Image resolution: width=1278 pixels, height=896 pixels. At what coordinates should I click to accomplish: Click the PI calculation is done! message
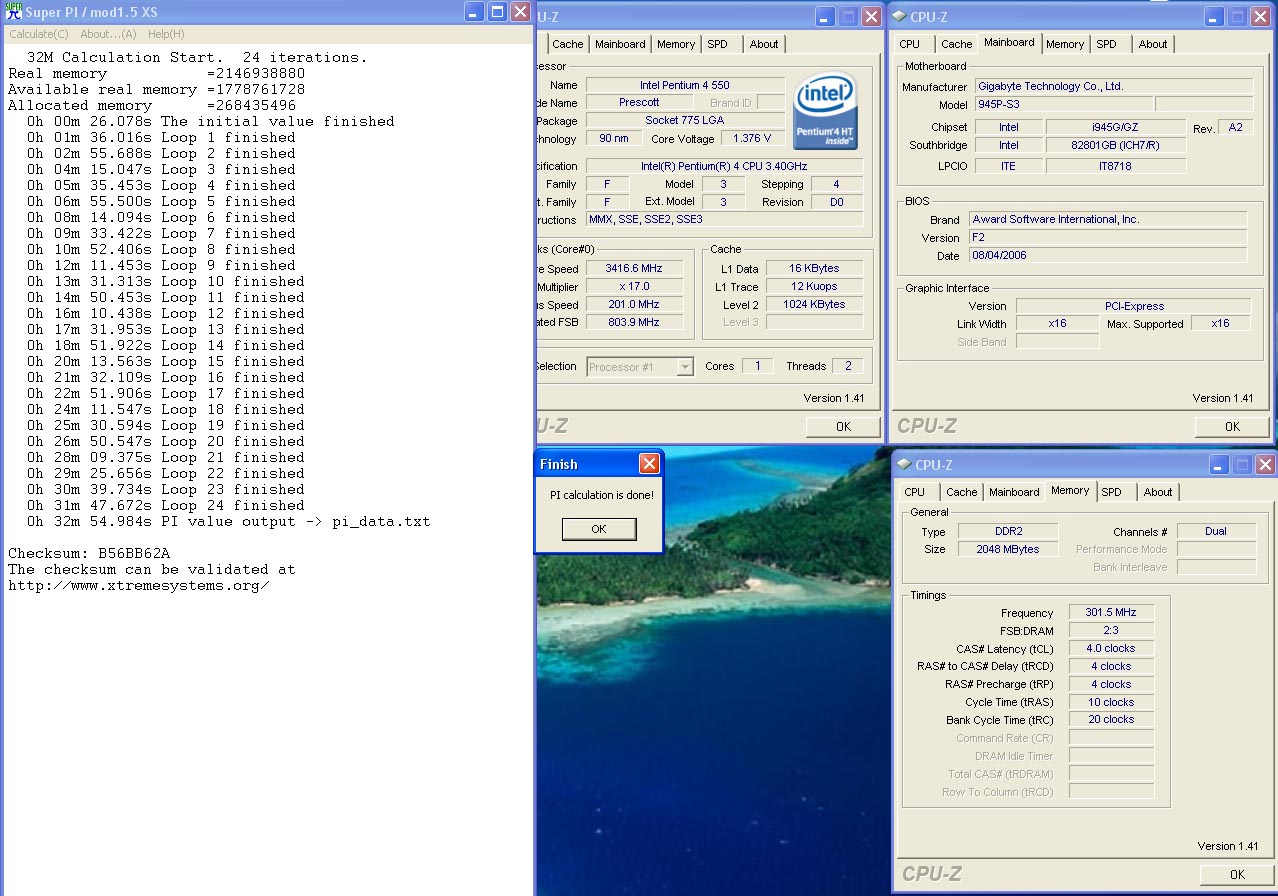[601, 495]
